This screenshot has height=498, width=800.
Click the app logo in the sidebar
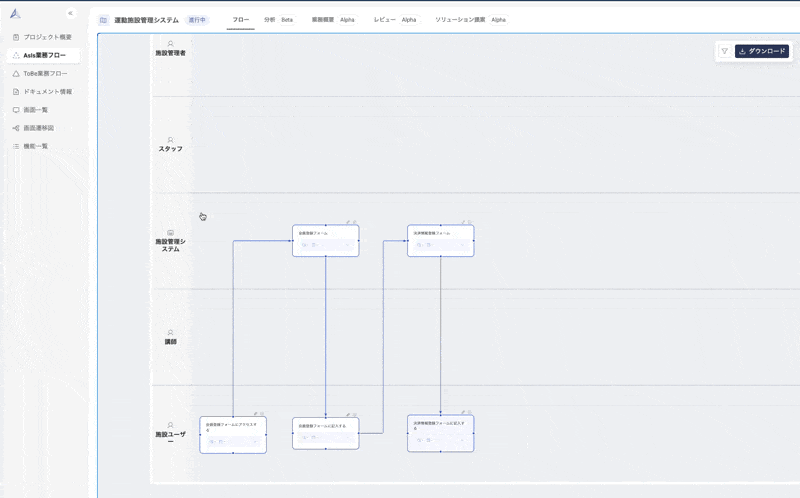pyautogui.click(x=15, y=14)
